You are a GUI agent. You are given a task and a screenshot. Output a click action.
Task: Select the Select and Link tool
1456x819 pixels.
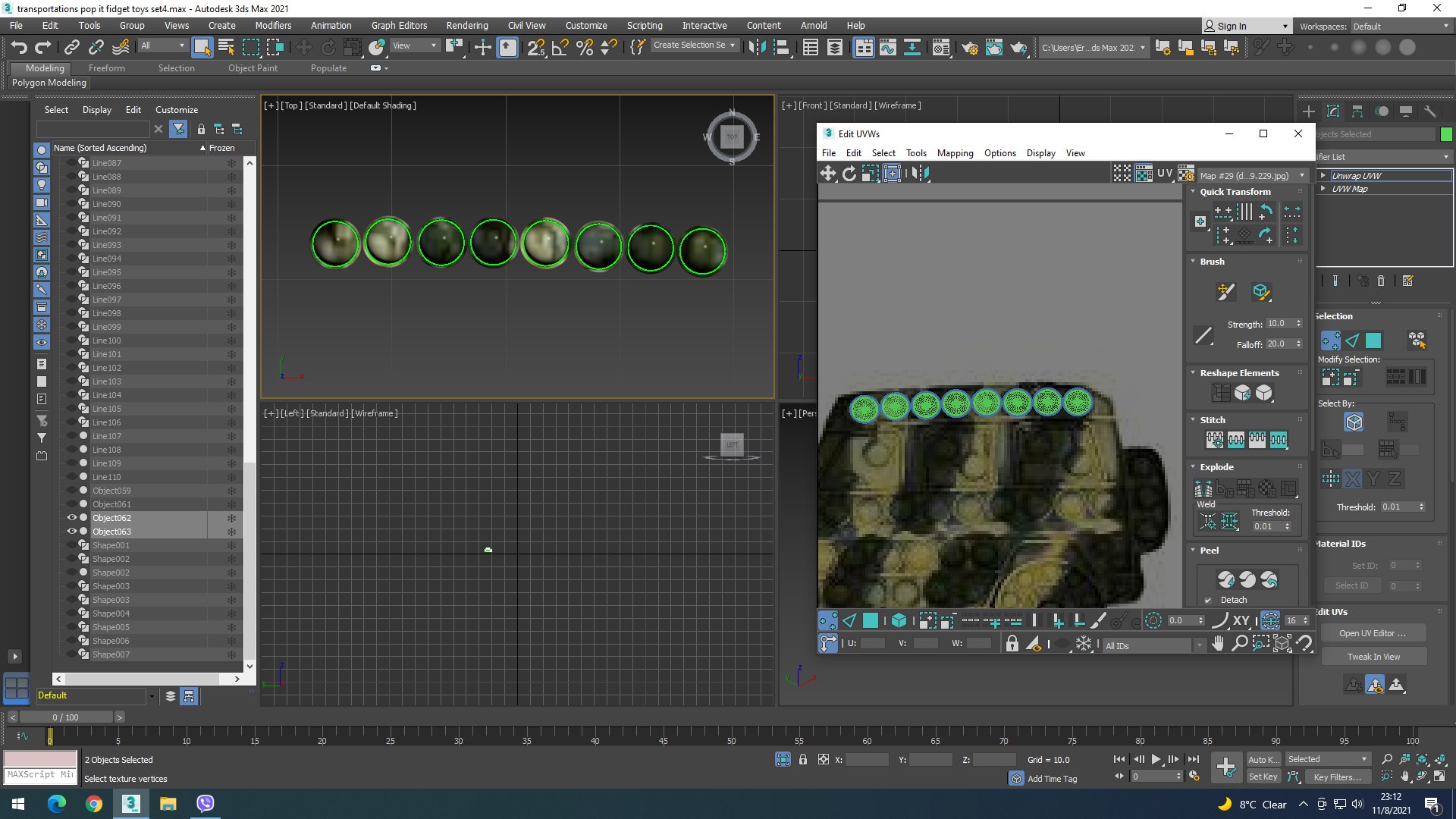click(71, 48)
